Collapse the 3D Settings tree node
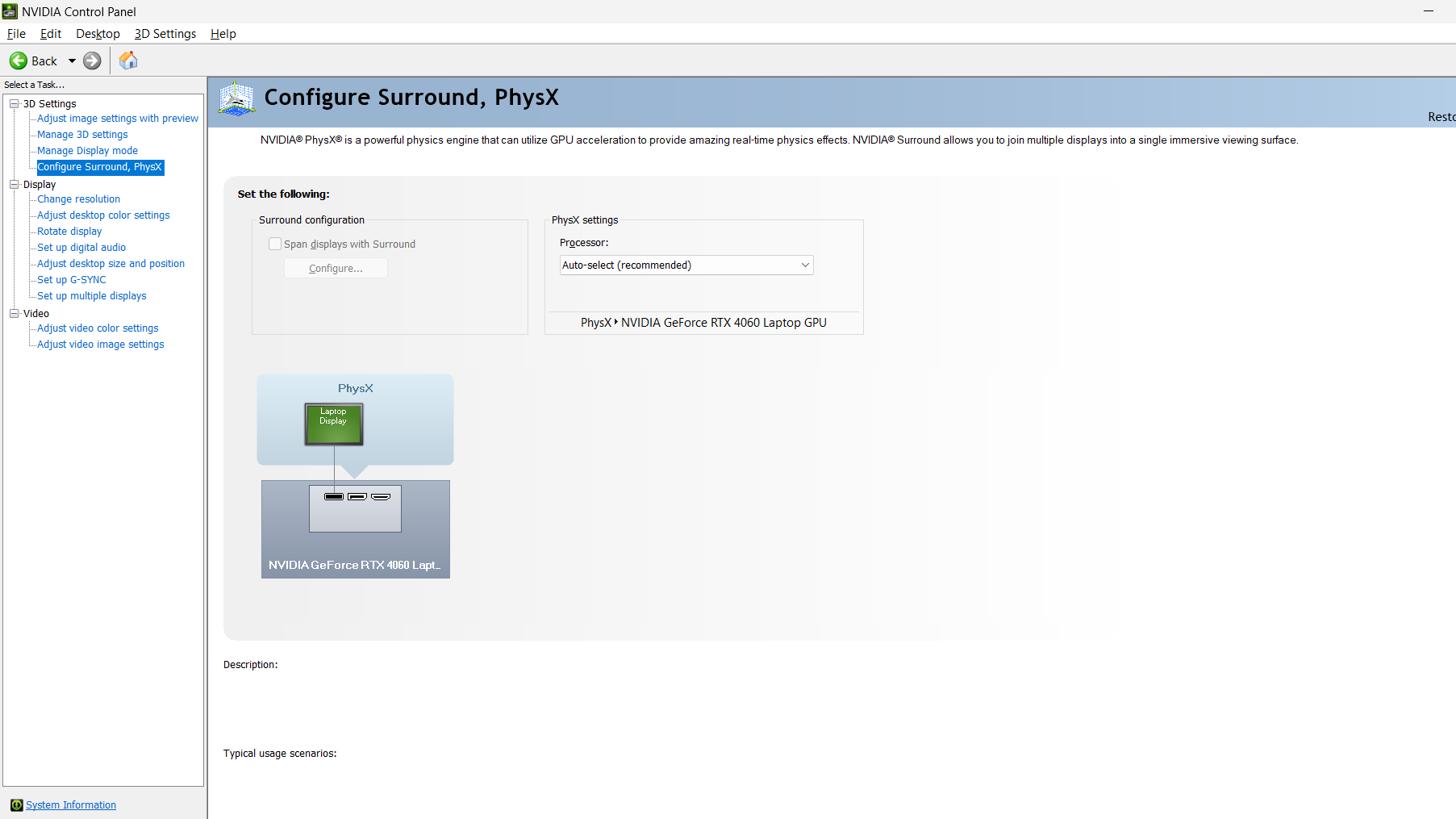 pos(14,103)
